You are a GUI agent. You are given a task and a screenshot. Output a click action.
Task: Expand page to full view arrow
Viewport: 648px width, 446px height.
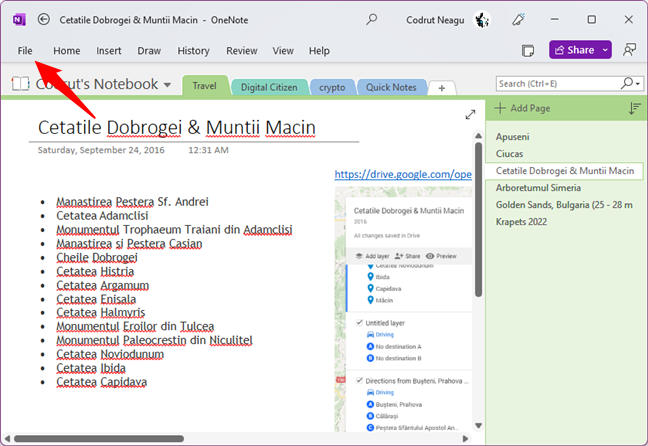470,115
